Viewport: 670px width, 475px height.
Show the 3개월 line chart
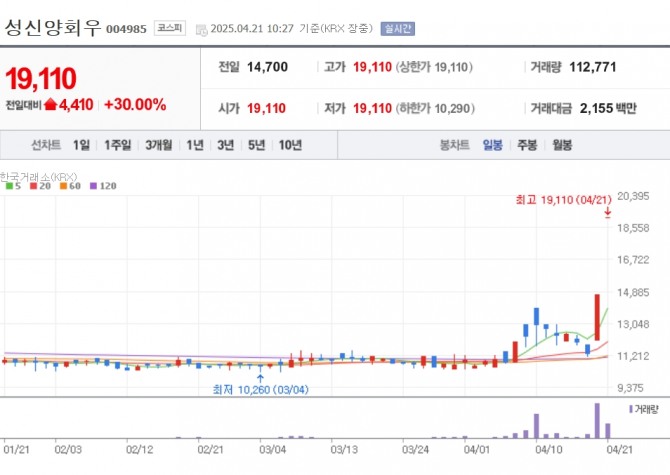point(158,145)
